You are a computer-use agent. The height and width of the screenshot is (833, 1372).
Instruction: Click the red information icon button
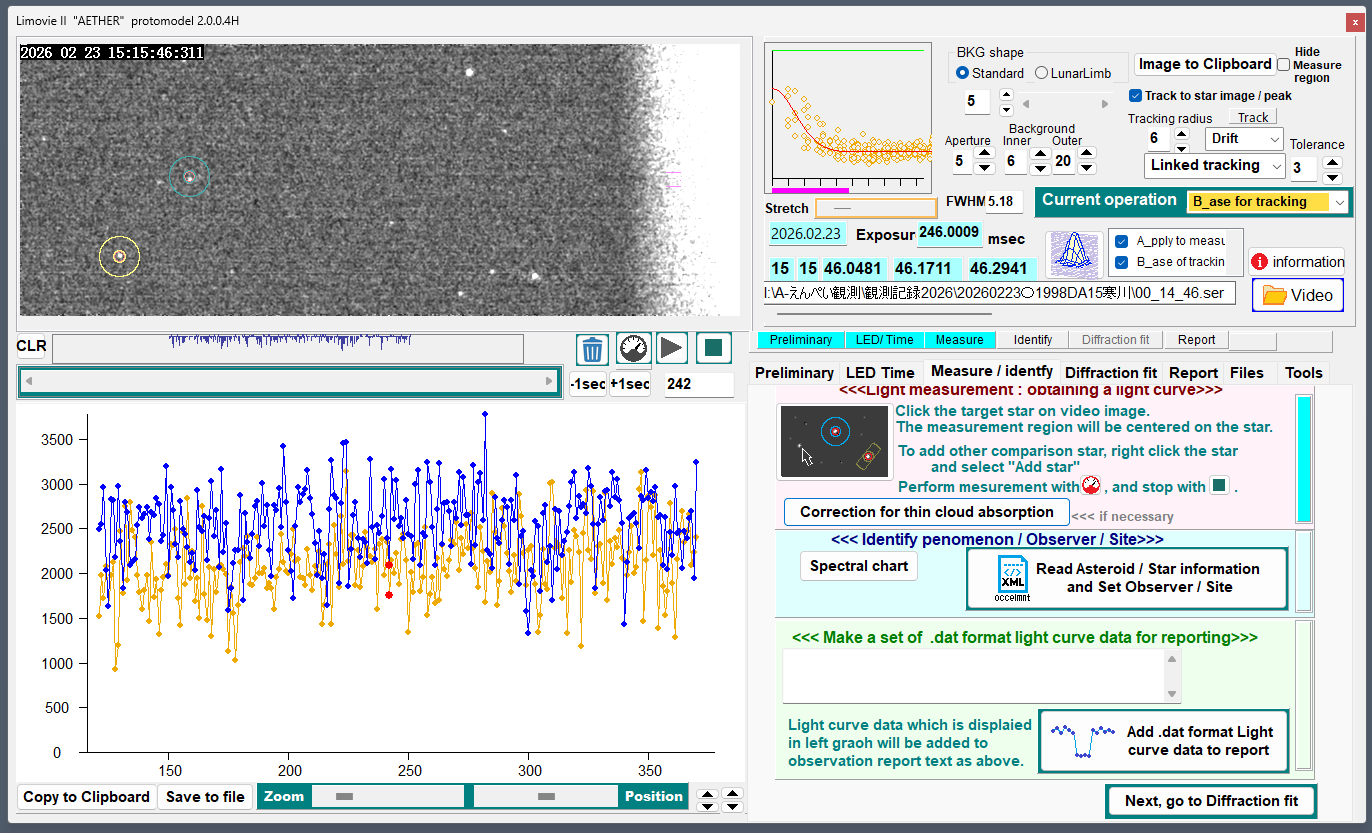coord(1296,262)
